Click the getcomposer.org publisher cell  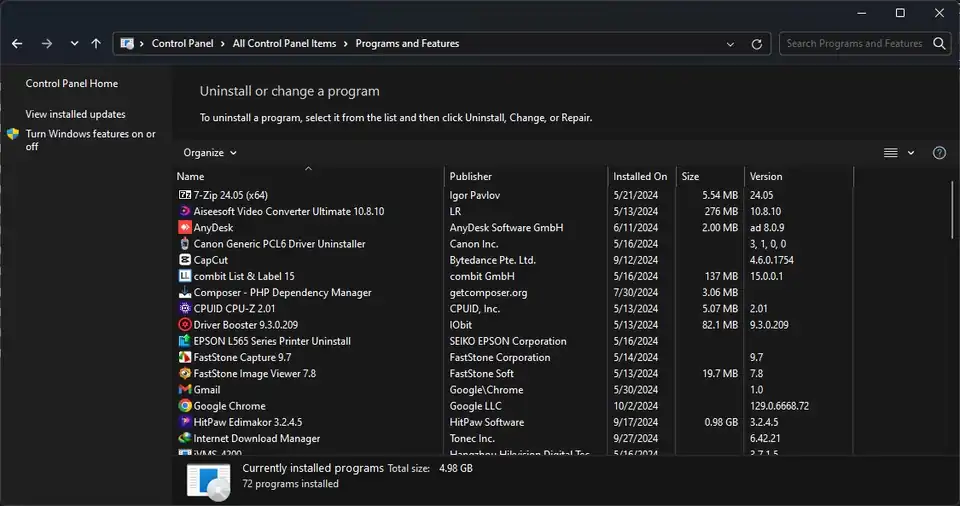coord(488,292)
